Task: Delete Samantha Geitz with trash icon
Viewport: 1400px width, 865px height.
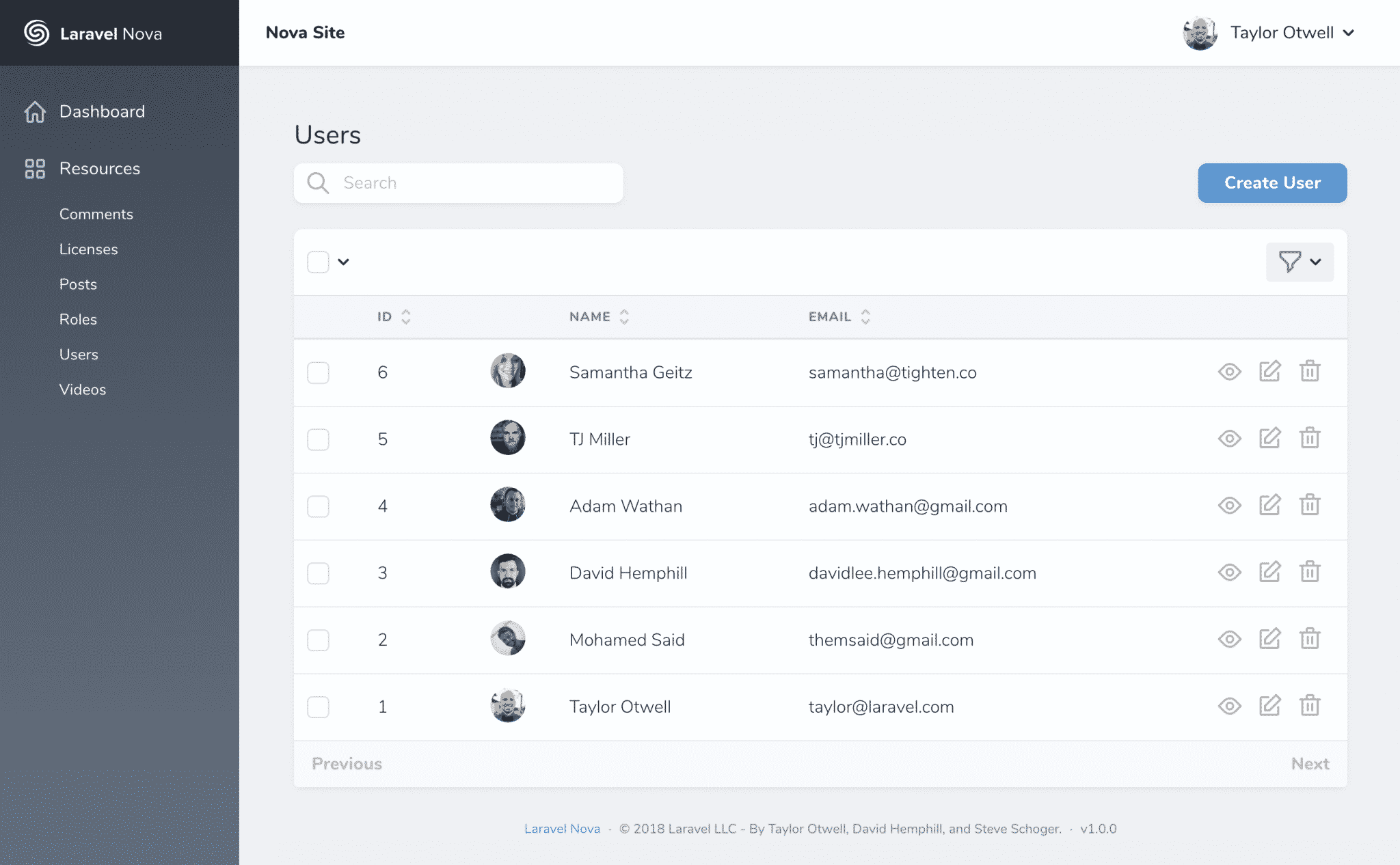Action: point(1309,371)
